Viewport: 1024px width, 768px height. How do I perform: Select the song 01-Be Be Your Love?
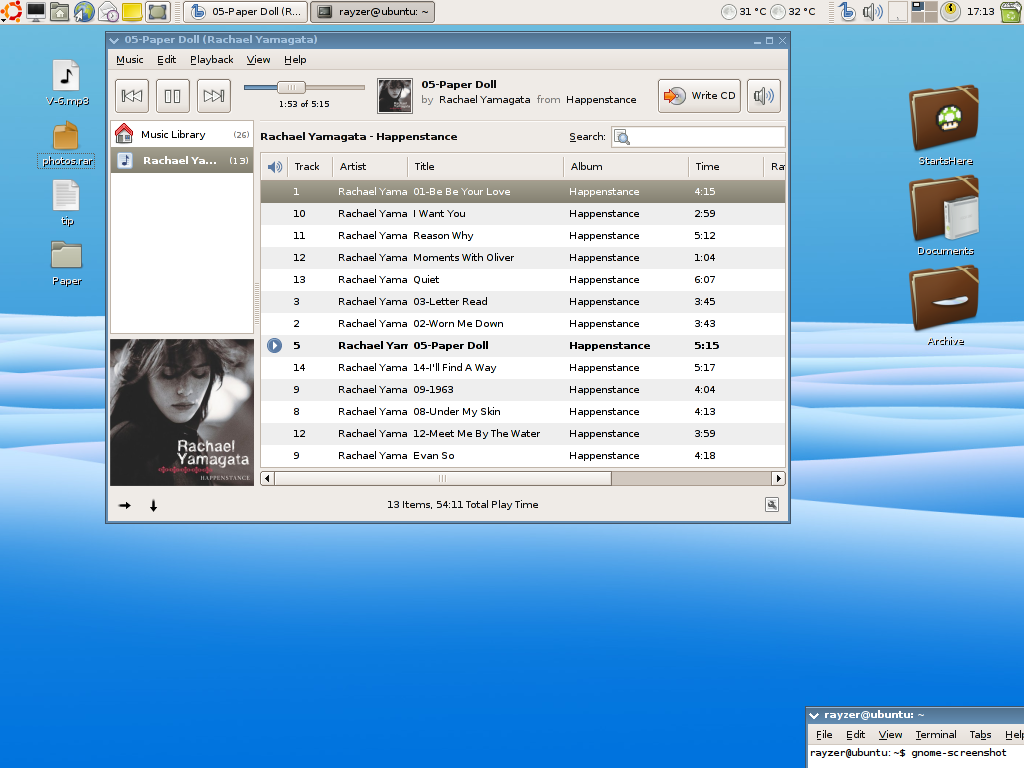522,191
